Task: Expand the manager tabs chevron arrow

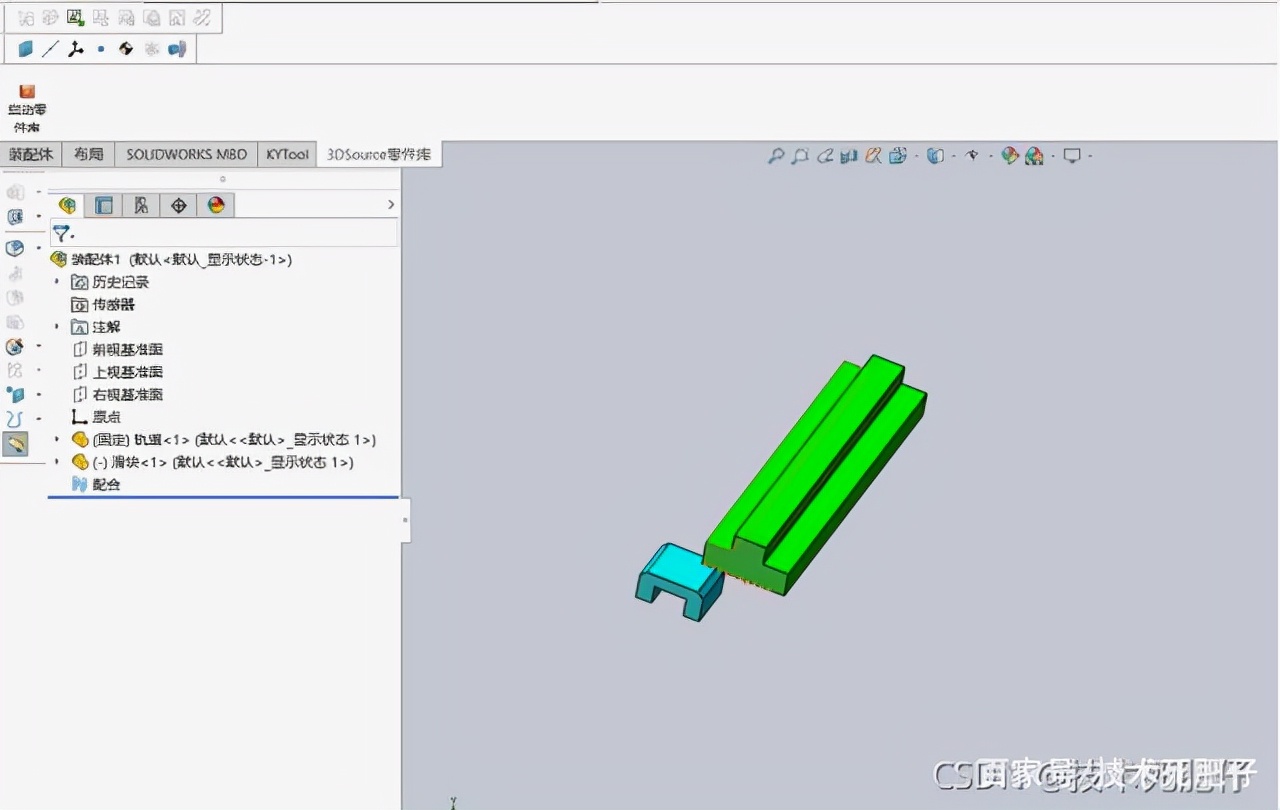Action: (x=391, y=205)
